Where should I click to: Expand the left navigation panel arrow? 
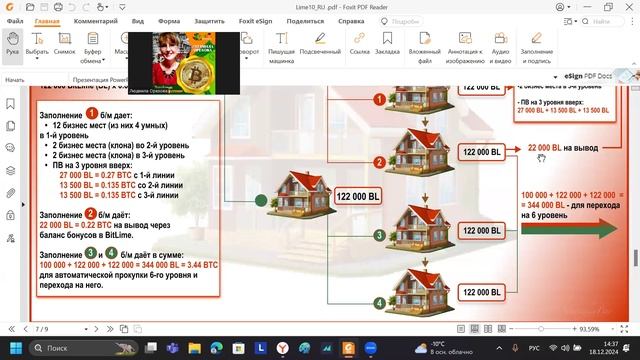(x=23, y=204)
